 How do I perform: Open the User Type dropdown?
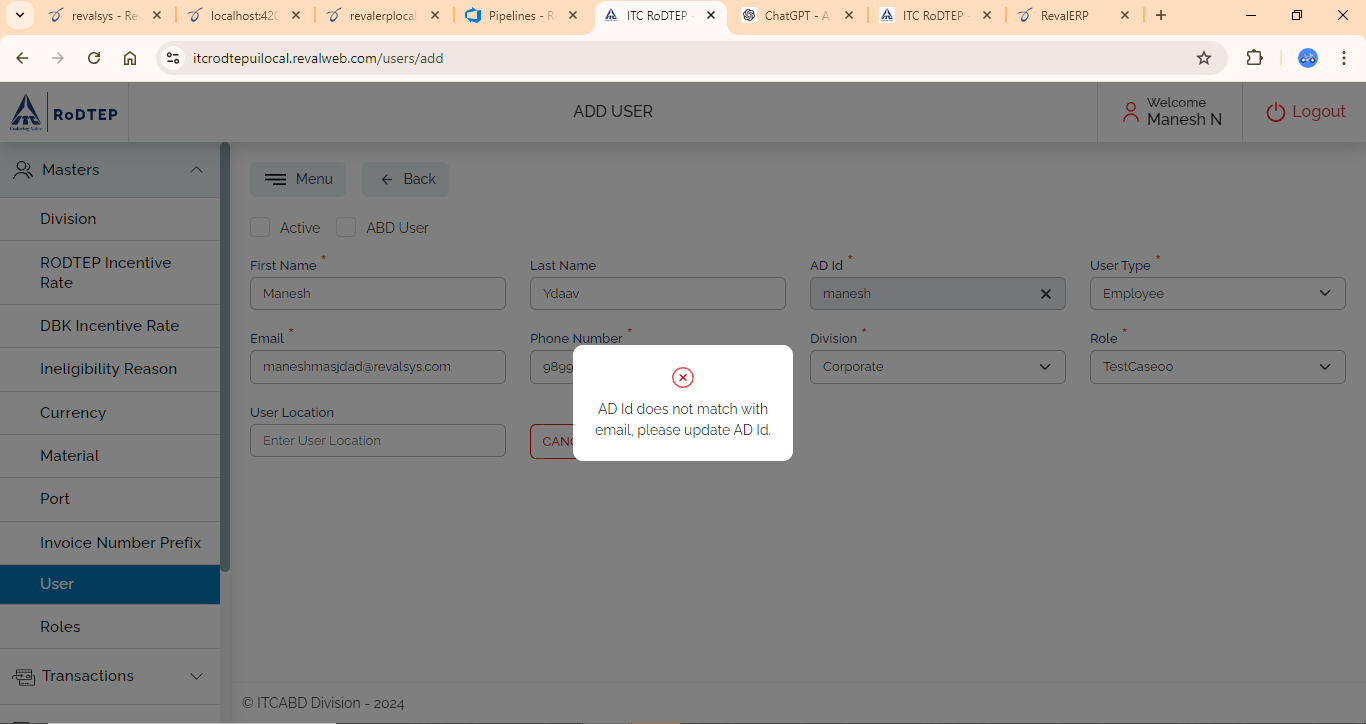tap(1217, 294)
